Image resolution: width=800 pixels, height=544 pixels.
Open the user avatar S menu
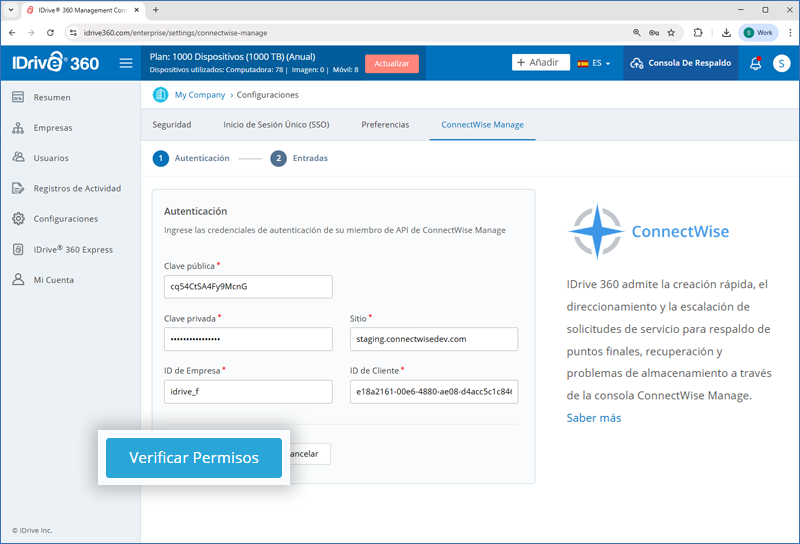click(781, 63)
